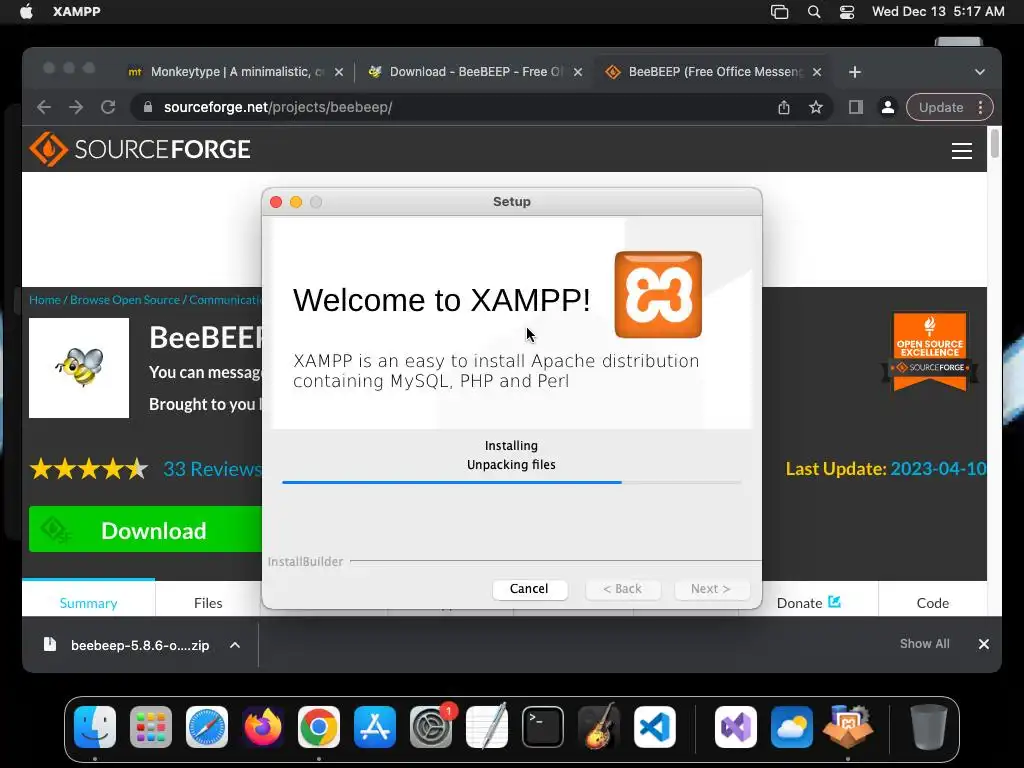Image resolution: width=1024 pixels, height=768 pixels.
Task: Follow Browse Open Source breadcrumb link
Action: (125, 300)
